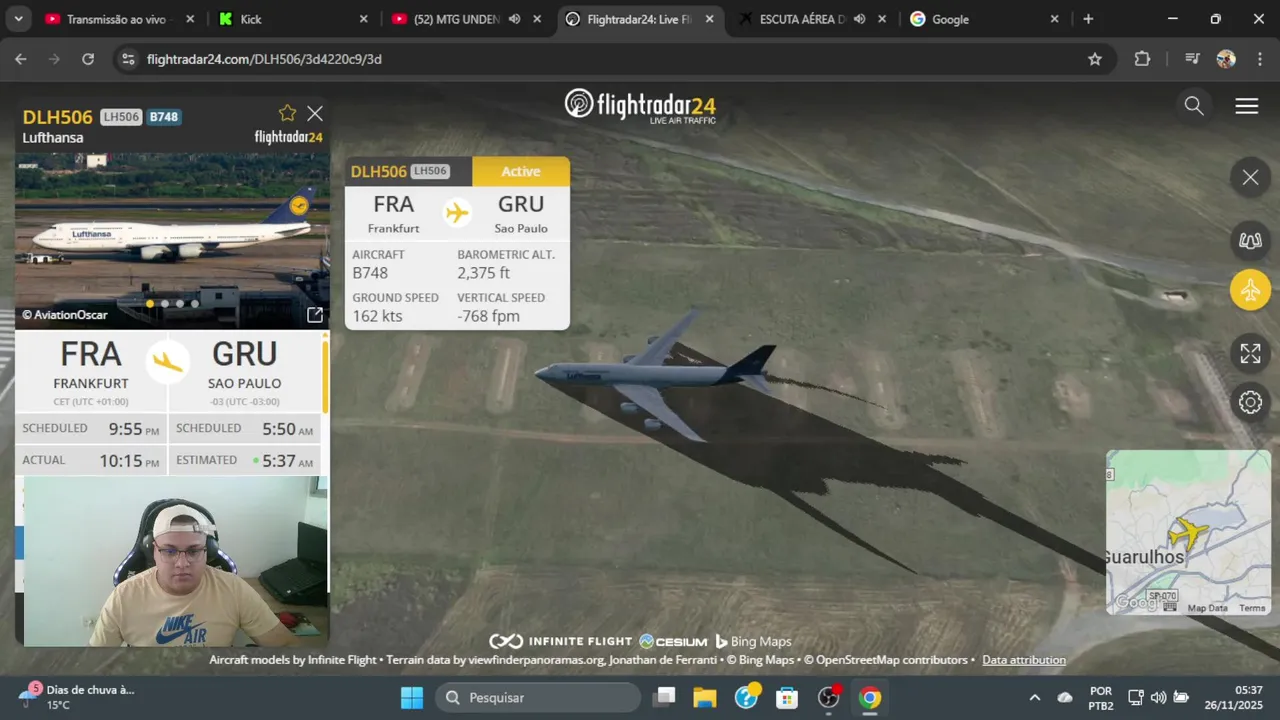This screenshot has width=1280, height=720.
Task: Open the Flightradar24 search icon
Action: pos(1194,106)
